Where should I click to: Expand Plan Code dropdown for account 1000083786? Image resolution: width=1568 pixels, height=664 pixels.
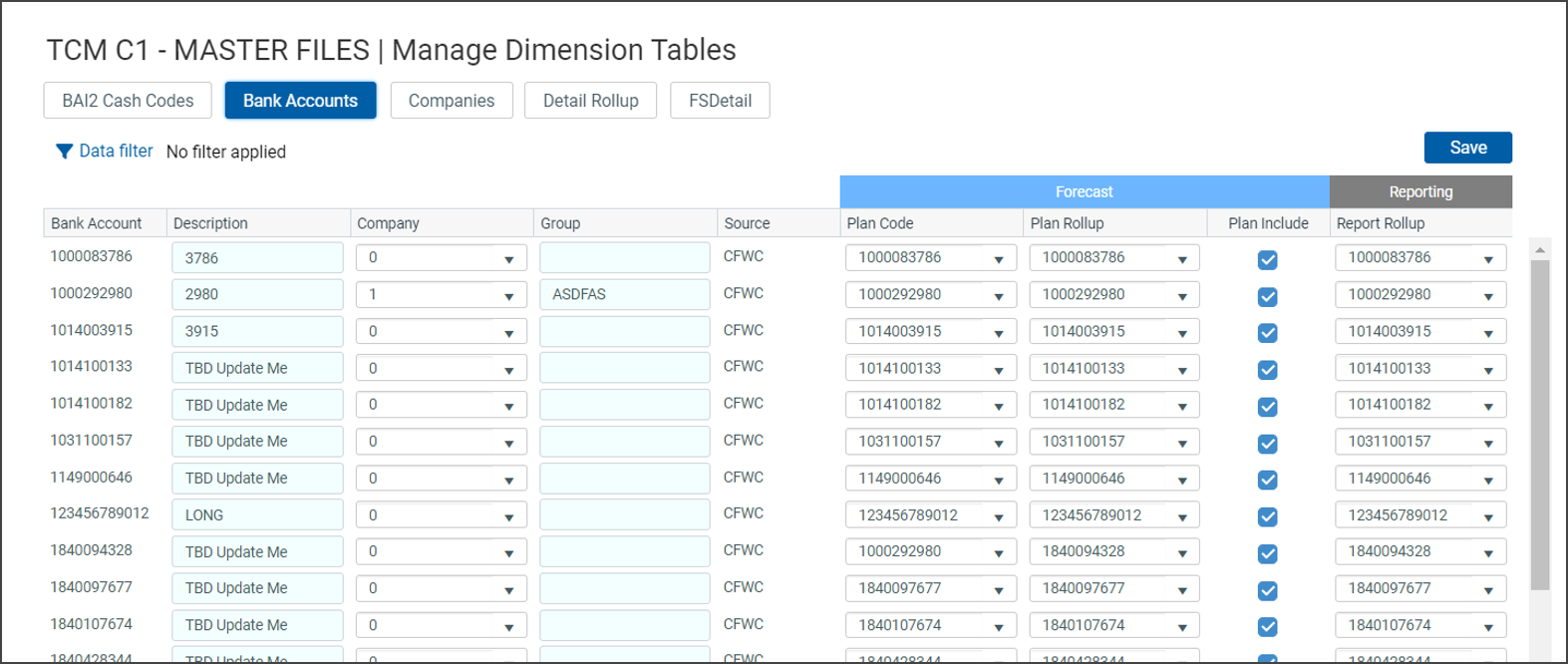(931, 257)
